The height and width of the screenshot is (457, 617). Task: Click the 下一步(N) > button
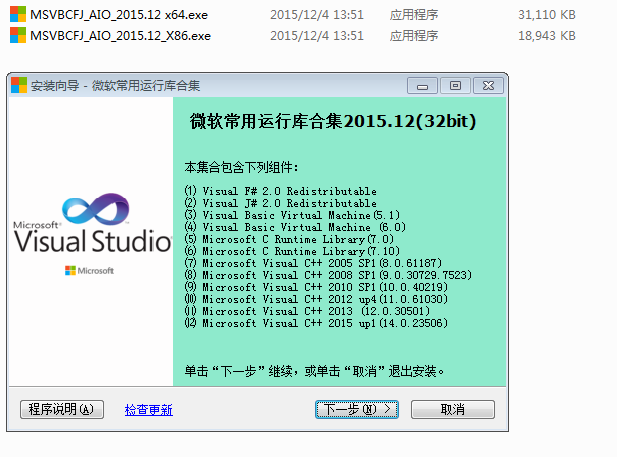tap(357, 409)
